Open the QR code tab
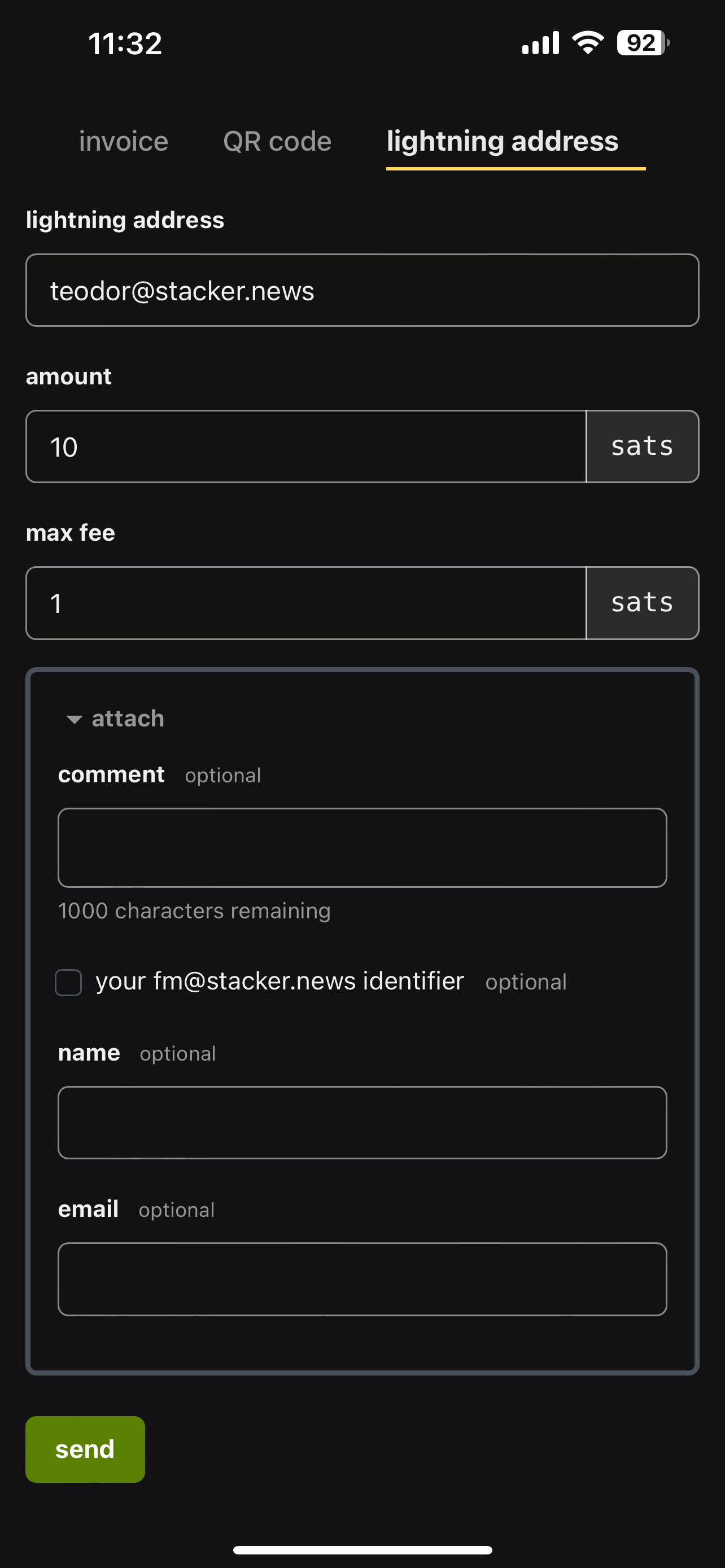Screen dimensions: 725x1568 [277, 142]
